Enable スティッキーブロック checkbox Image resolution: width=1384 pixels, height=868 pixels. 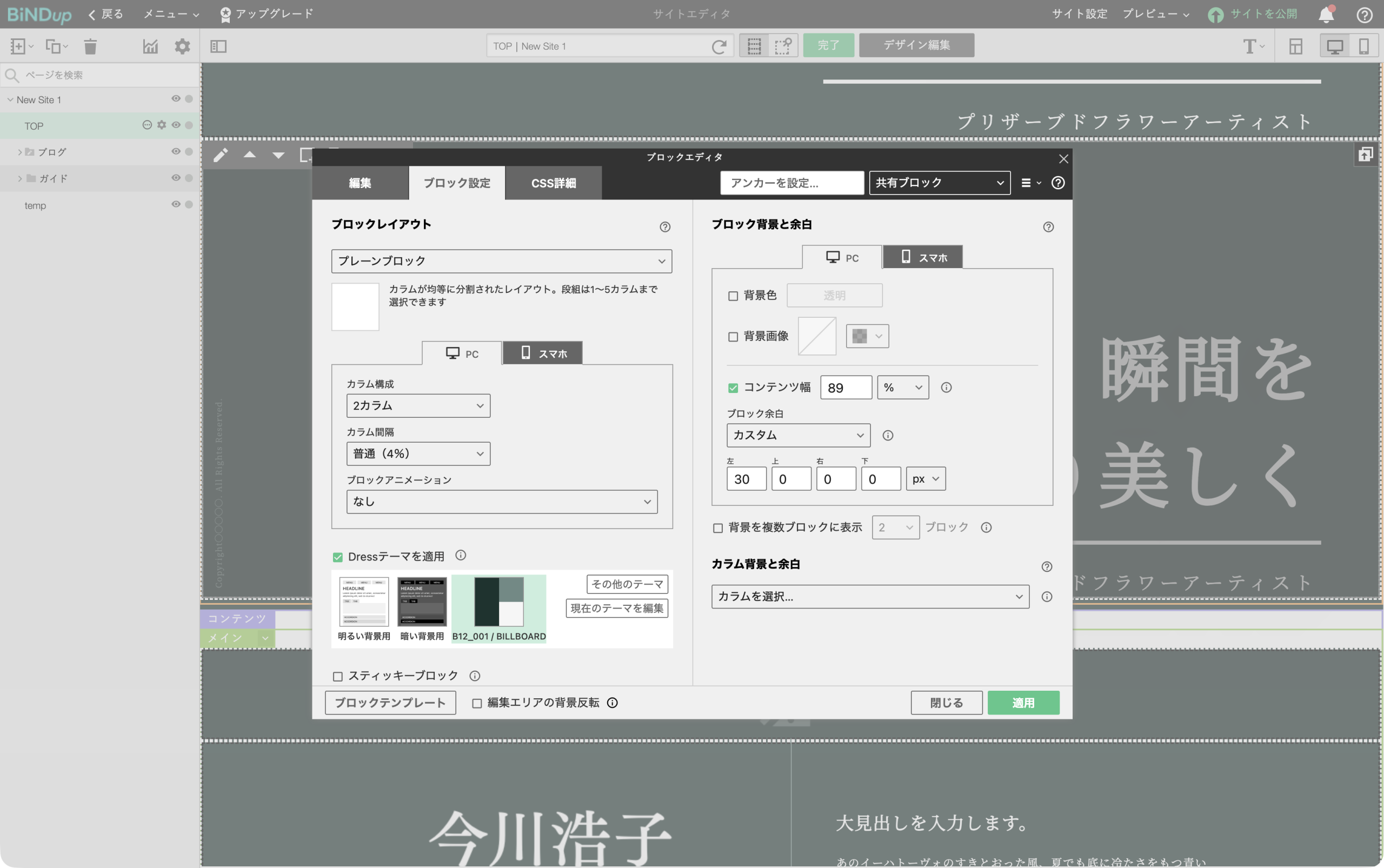click(338, 677)
